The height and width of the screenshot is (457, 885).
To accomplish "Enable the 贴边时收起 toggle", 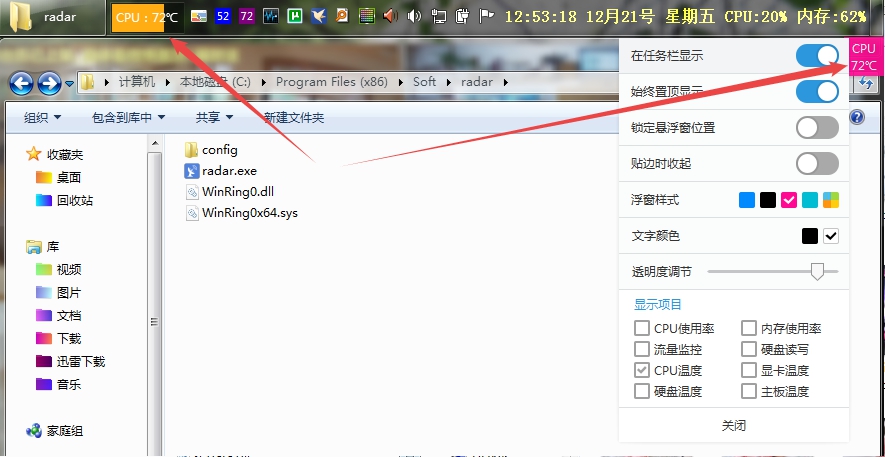I will 817,164.
